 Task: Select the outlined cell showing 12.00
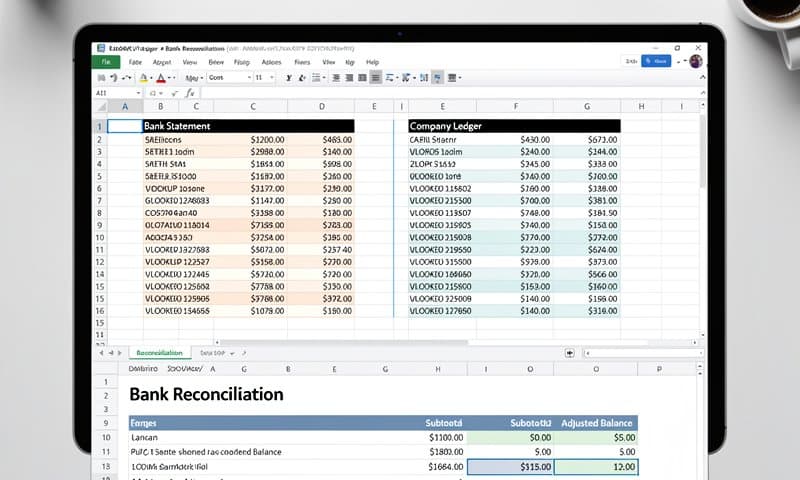tap(596, 467)
